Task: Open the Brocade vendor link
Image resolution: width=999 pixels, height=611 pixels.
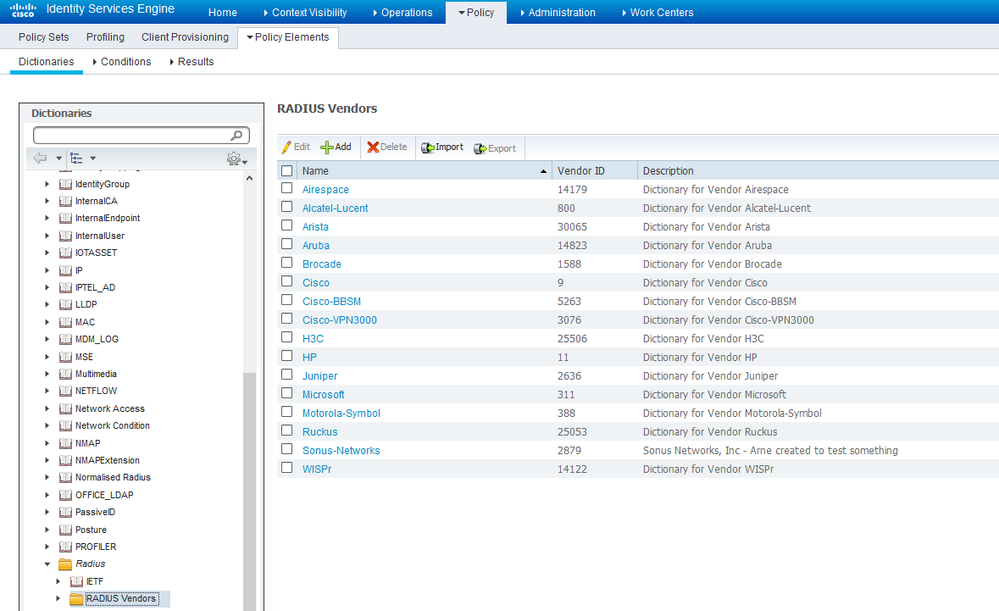Action: point(322,264)
